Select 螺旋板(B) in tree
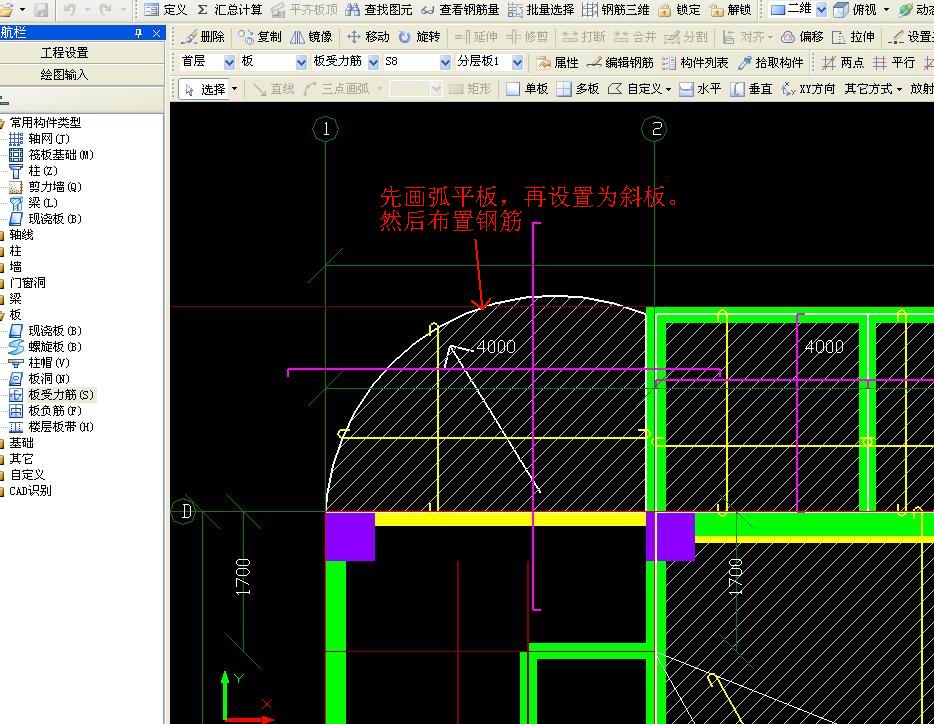The width and height of the screenshot is (934, 724). [46, 347]
